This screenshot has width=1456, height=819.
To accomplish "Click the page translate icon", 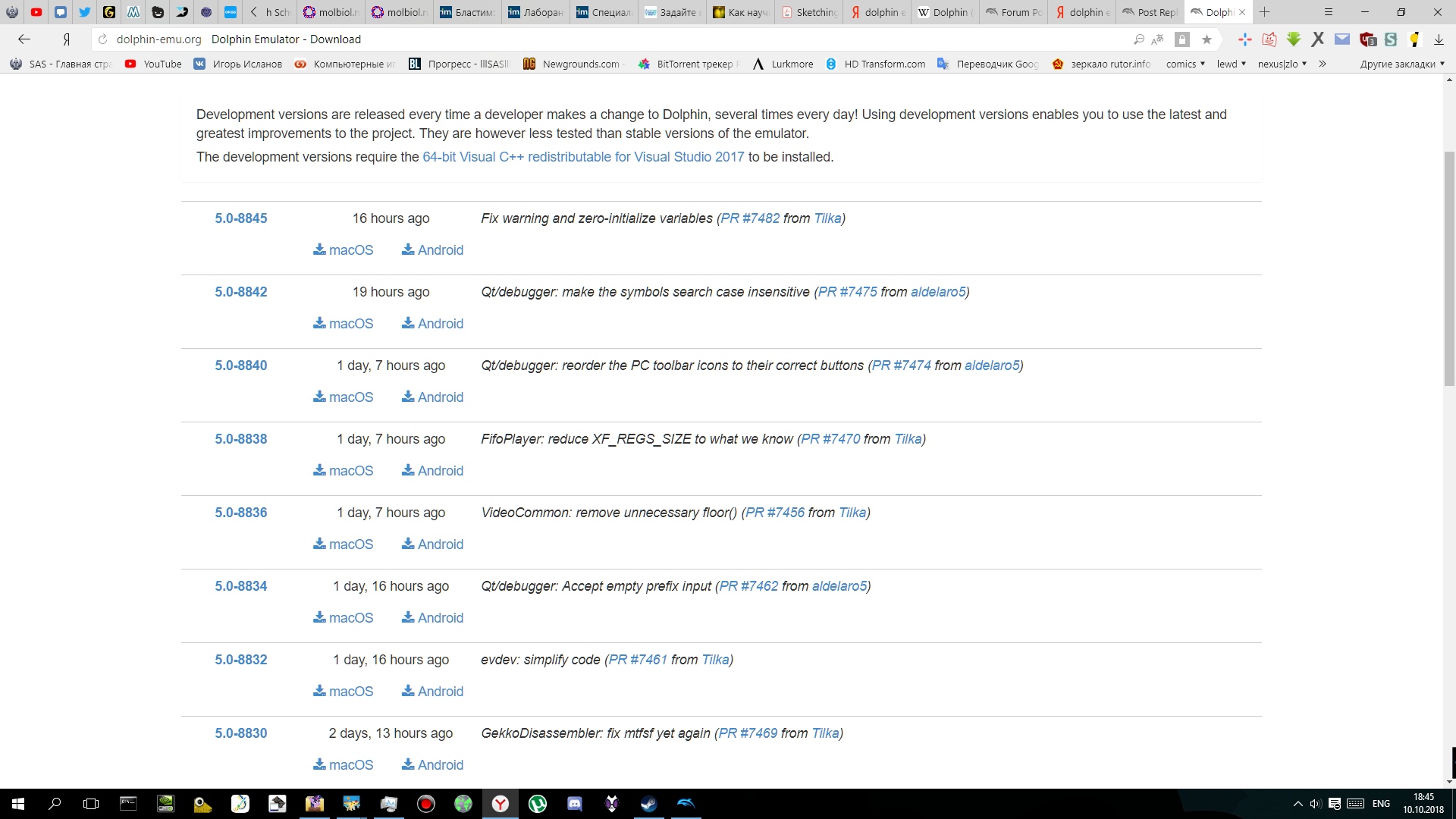I will (x=1157, y=39).
